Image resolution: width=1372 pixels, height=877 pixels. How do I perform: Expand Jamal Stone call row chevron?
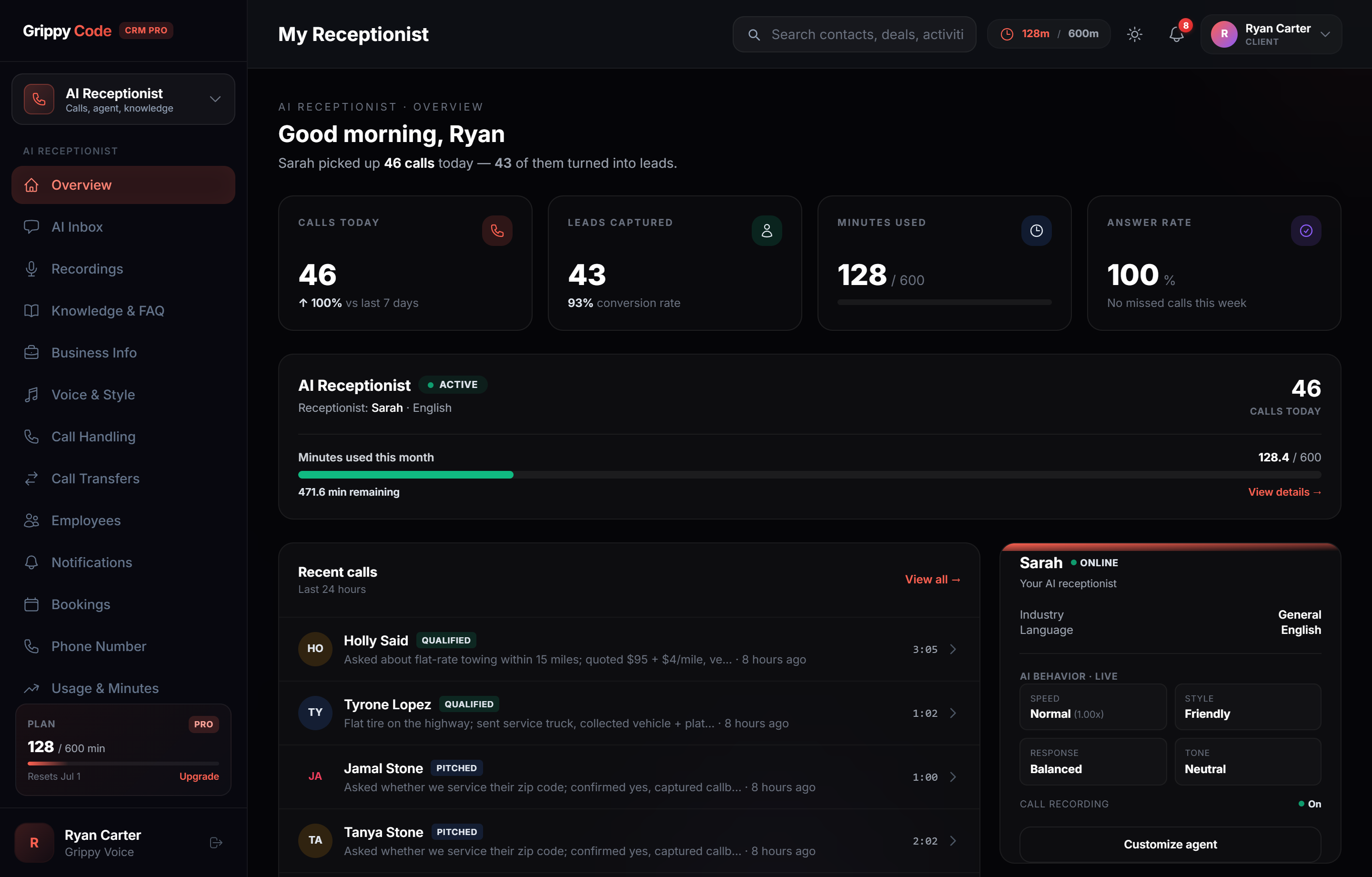coord(953,776)
